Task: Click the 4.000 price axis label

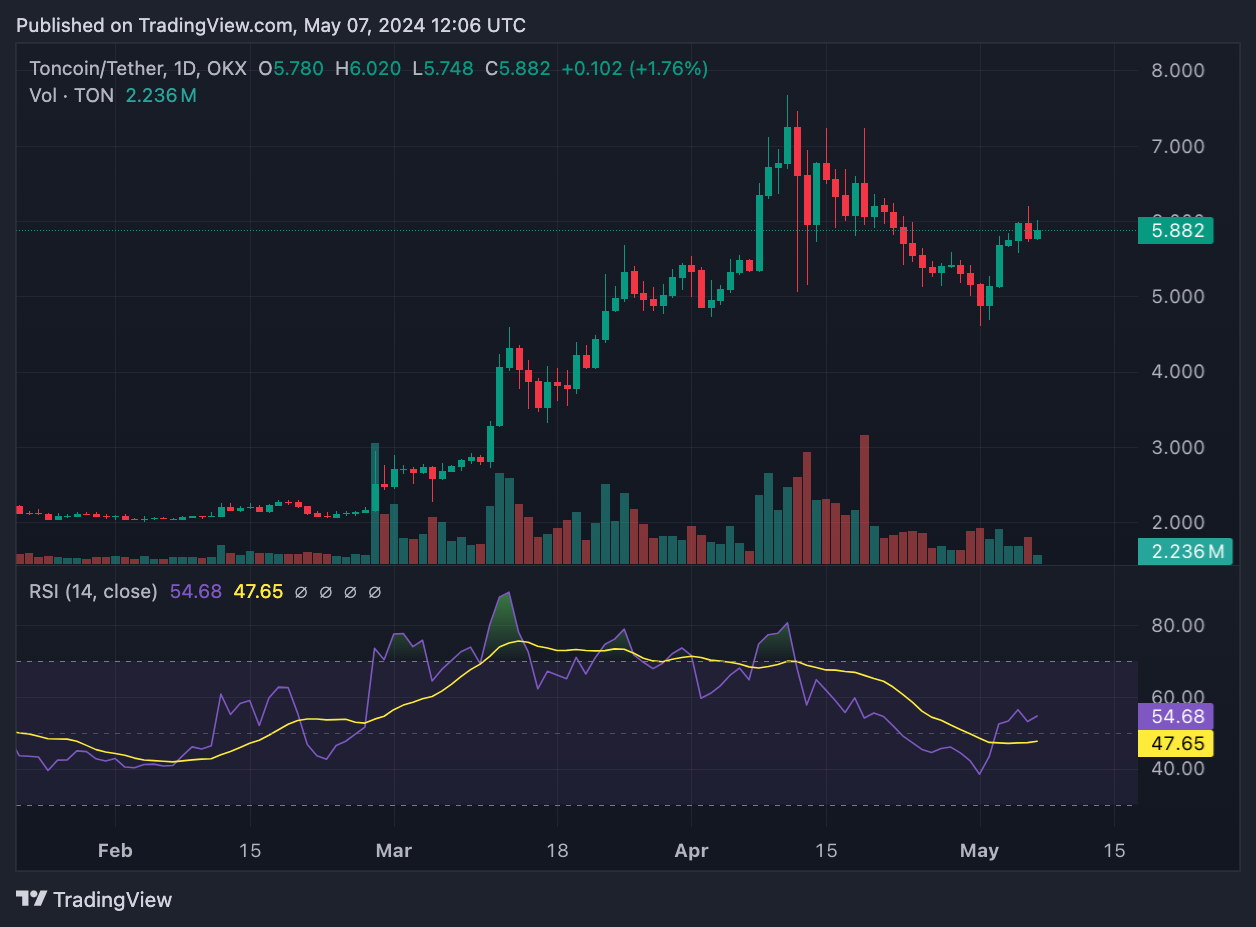Action: [1176, 371]
